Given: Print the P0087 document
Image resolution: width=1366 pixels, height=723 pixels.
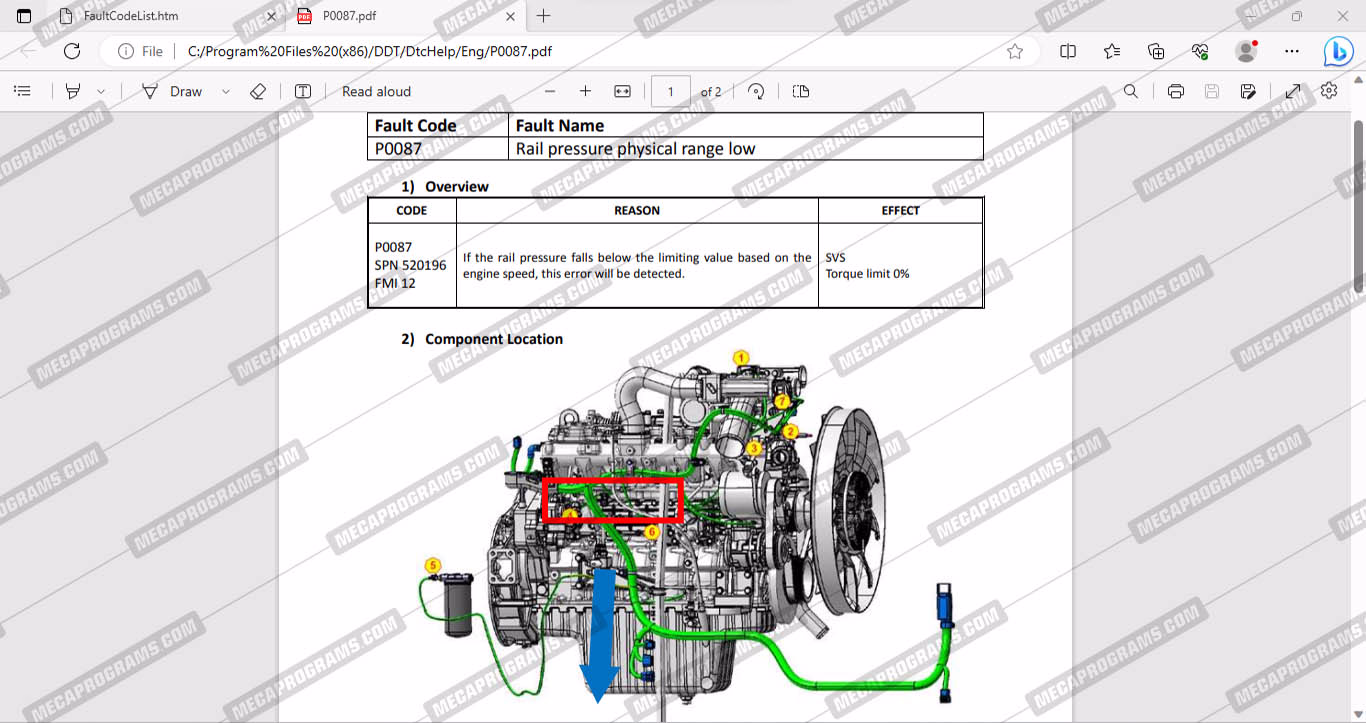Looking at the screenshot, I should (x=1176, y=91).
